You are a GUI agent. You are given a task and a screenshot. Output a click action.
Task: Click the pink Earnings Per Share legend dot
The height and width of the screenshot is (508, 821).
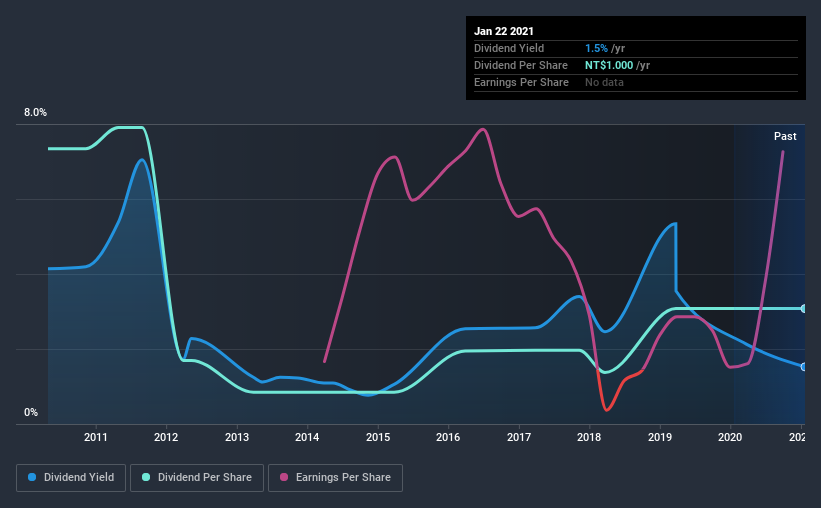click(x=284, y=477)
